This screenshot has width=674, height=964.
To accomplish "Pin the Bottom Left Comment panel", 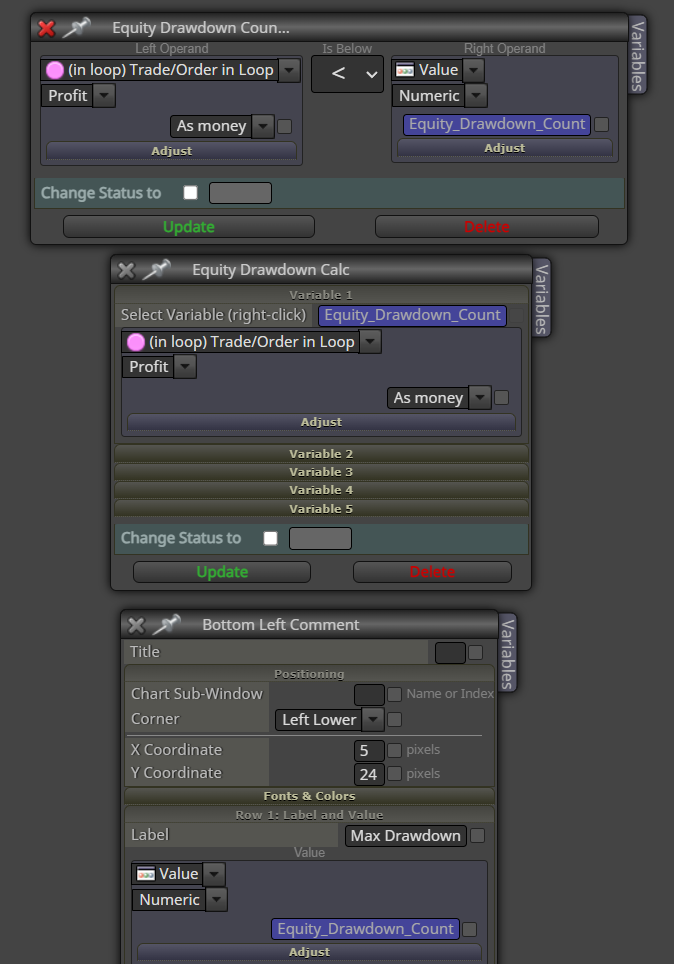I will (167, 625).
